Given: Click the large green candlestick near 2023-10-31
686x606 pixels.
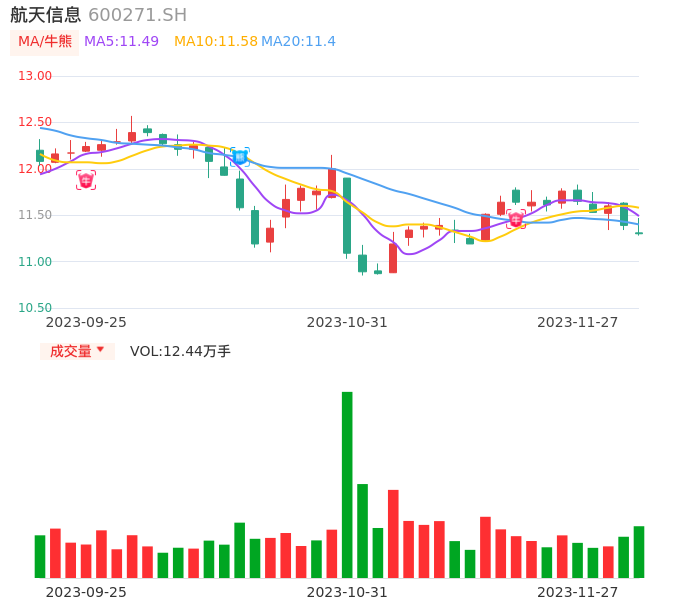Looking at the screenshot, I should tap(347, 215).
